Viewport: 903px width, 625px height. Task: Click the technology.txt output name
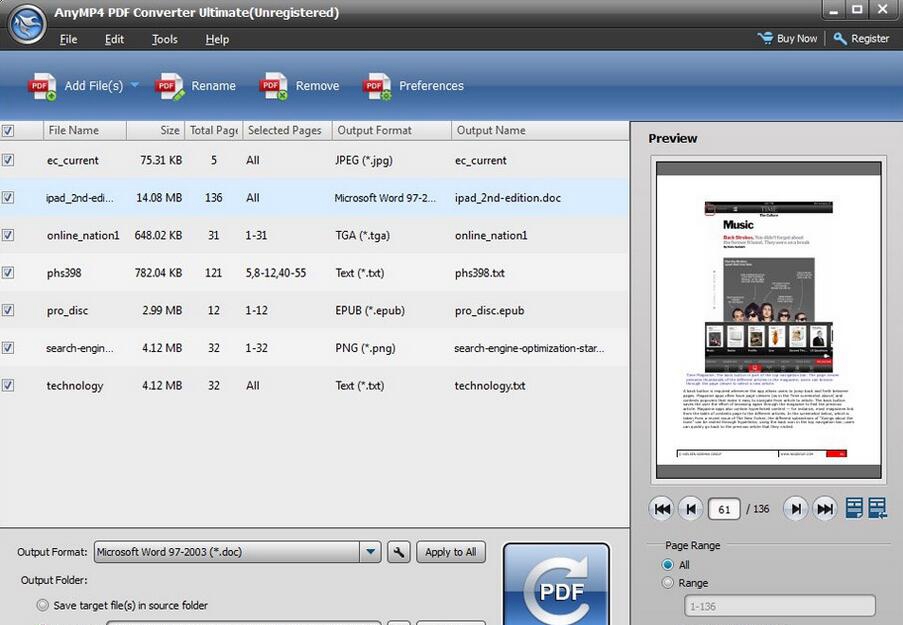pyautogui.click(x=490, y=385)
